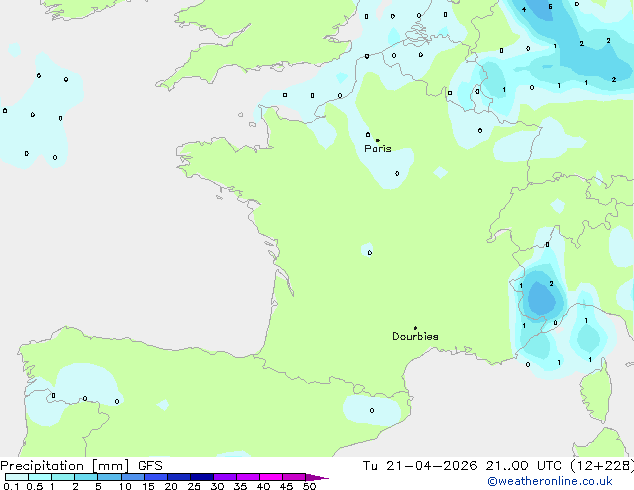Screen dimensions: 634x490
Task: Click the (12+228) forecast offset
Action: (602, 466)
